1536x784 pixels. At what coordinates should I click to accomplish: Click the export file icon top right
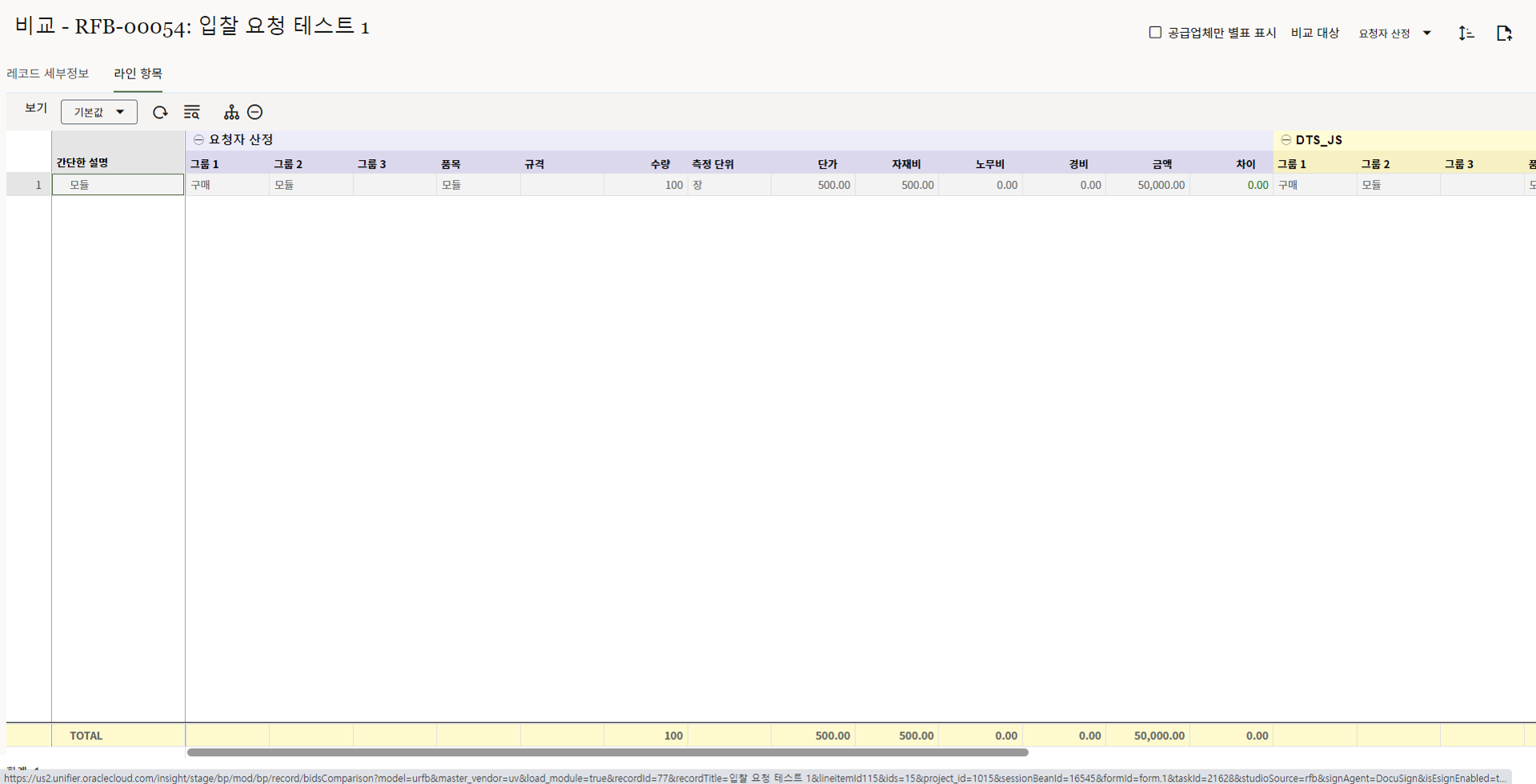[1504, 33]
